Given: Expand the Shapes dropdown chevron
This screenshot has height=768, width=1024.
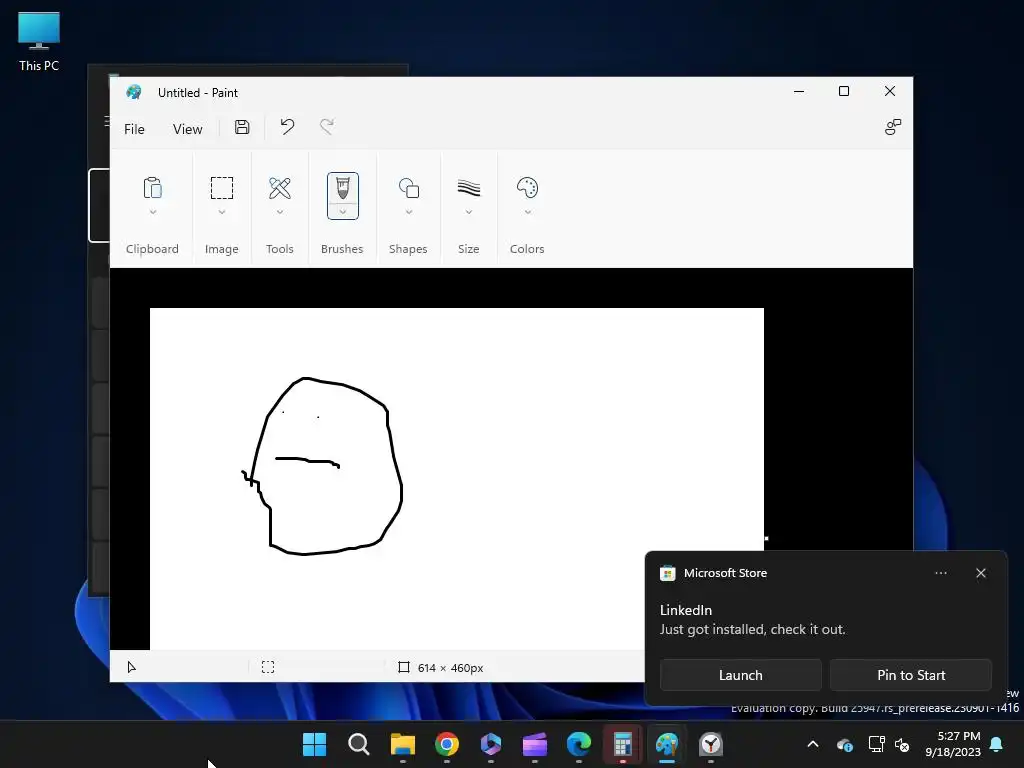Looking at the screenshot, I should pyautogui.click(x=409, y=212).
